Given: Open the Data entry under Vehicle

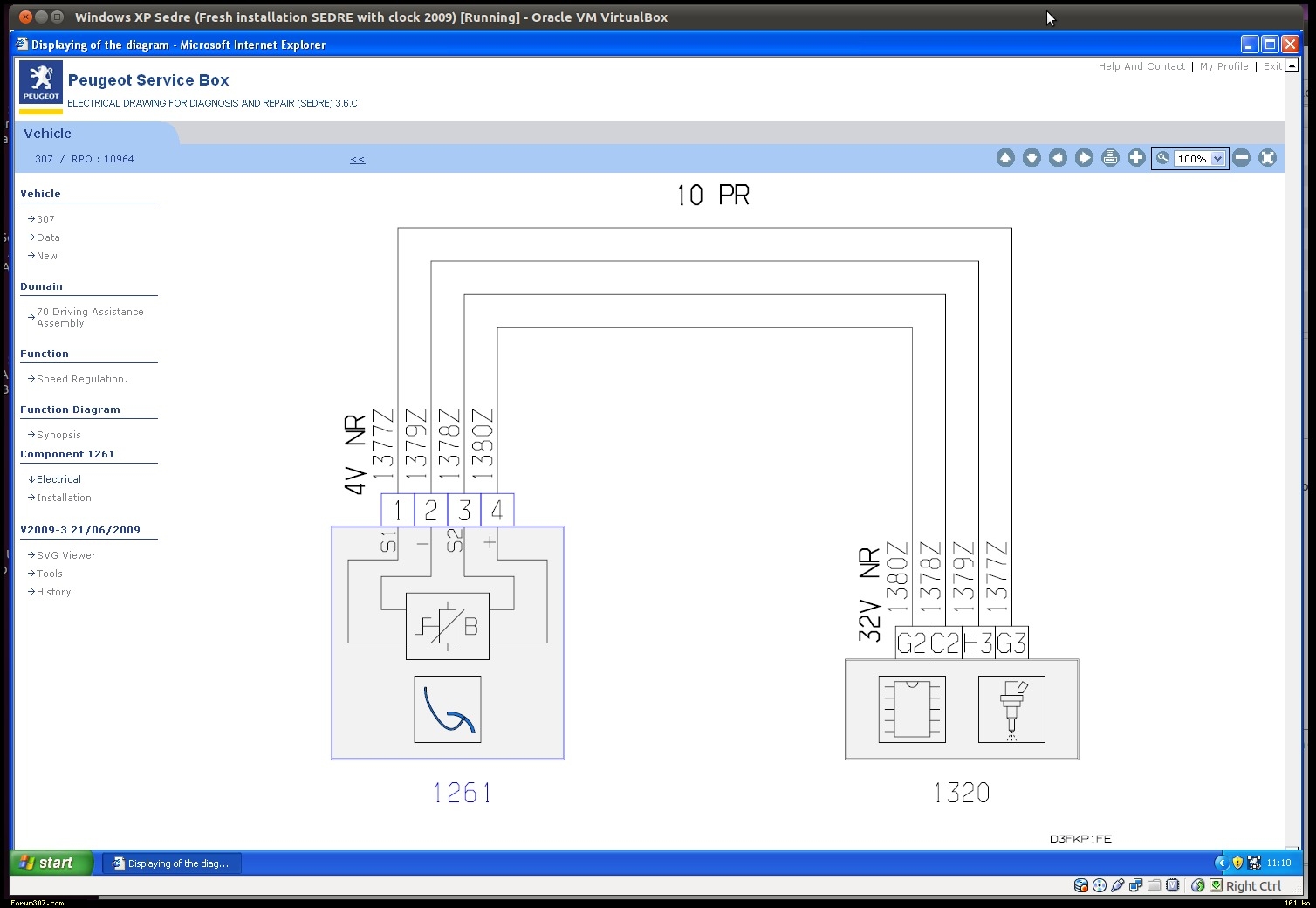Looking at the screenshot, I should click(48, 237).
